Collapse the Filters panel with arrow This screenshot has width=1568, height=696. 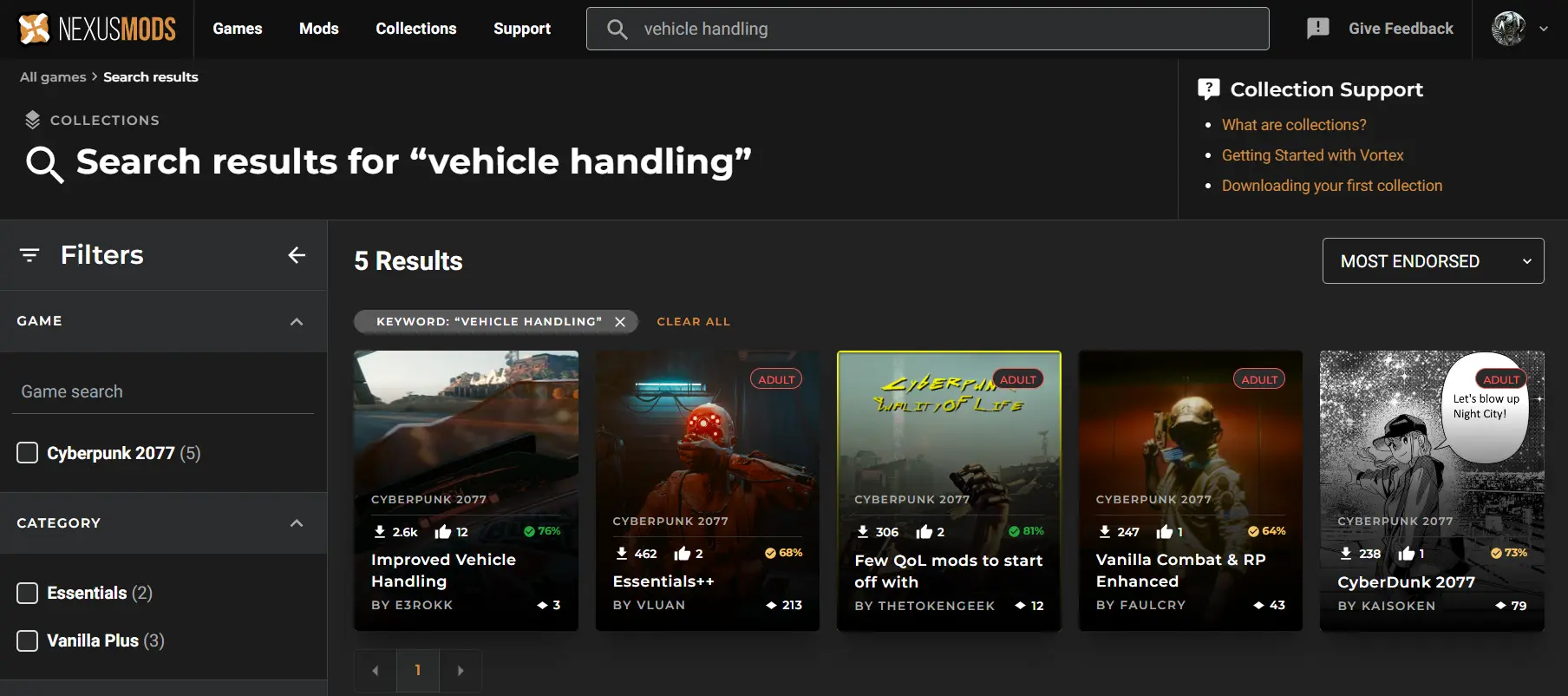[297, 255]
